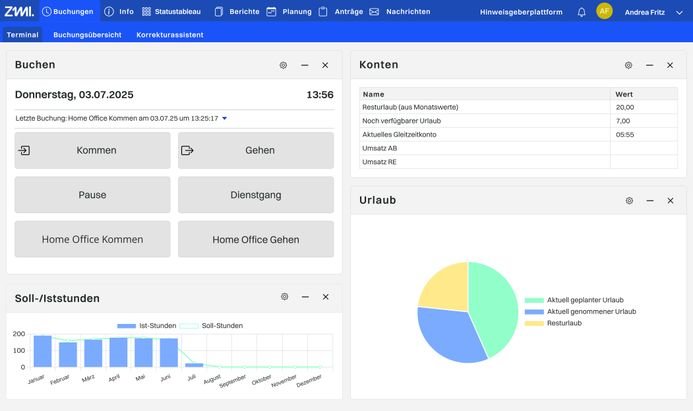Minimize the Konten panel
Image resolution: width=693 pixels, height=411 pixels.
(x=649, y=65)
